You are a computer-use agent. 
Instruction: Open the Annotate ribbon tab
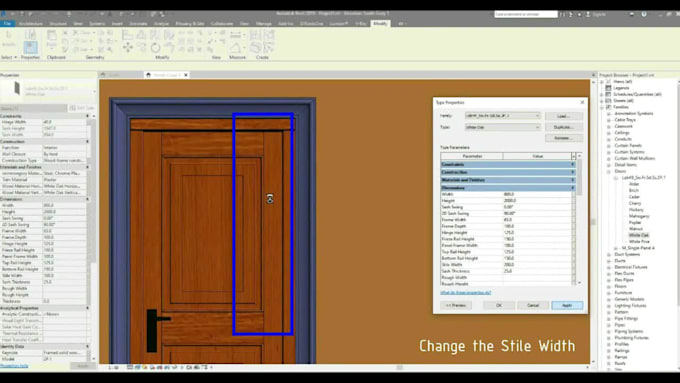point(138,23)
